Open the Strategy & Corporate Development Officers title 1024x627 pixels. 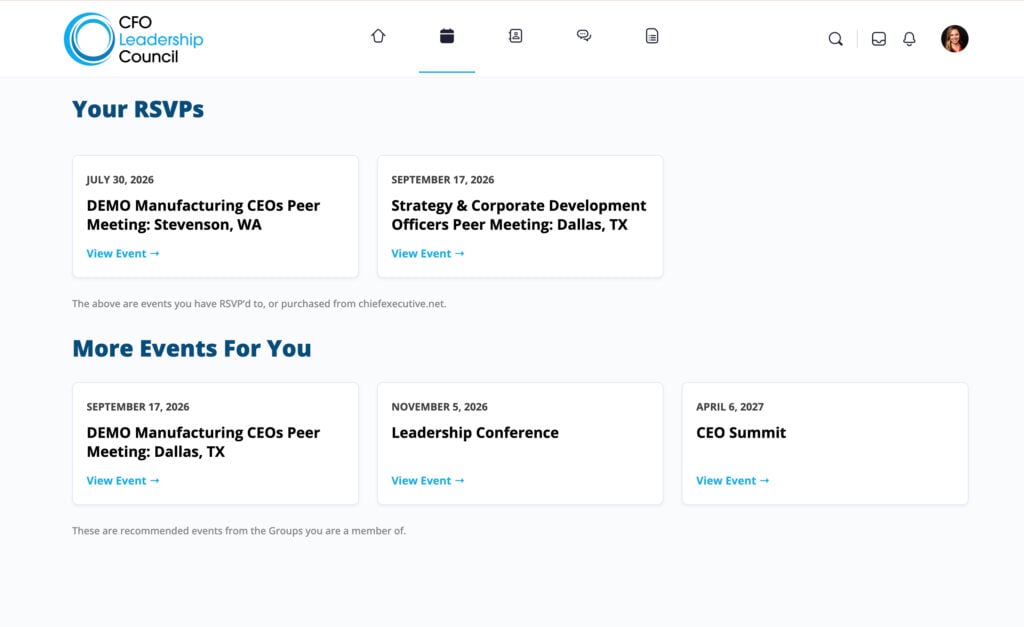coord(519,215)
